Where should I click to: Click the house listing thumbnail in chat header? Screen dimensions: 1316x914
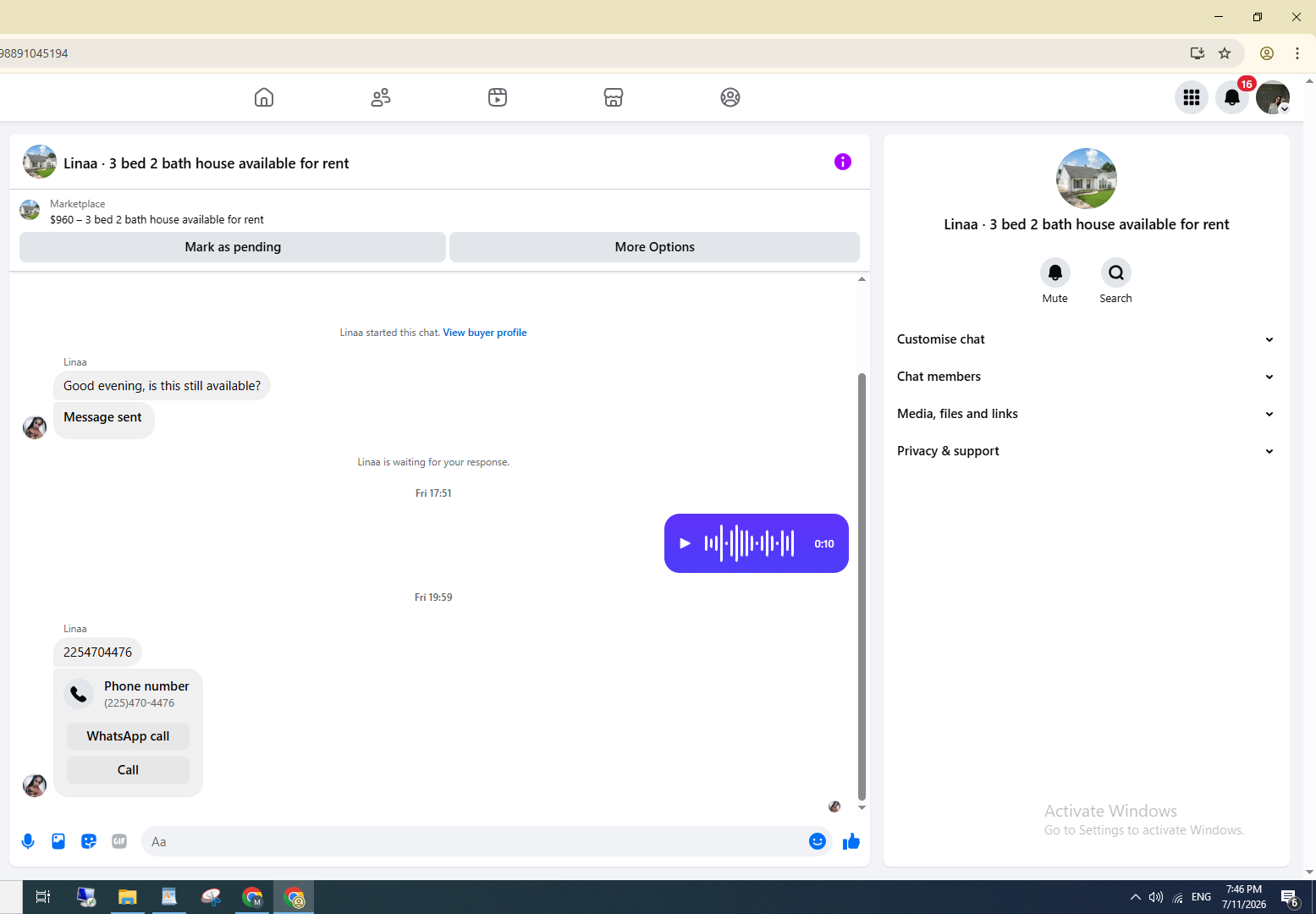pyautogui.click(x=40, y=162)
